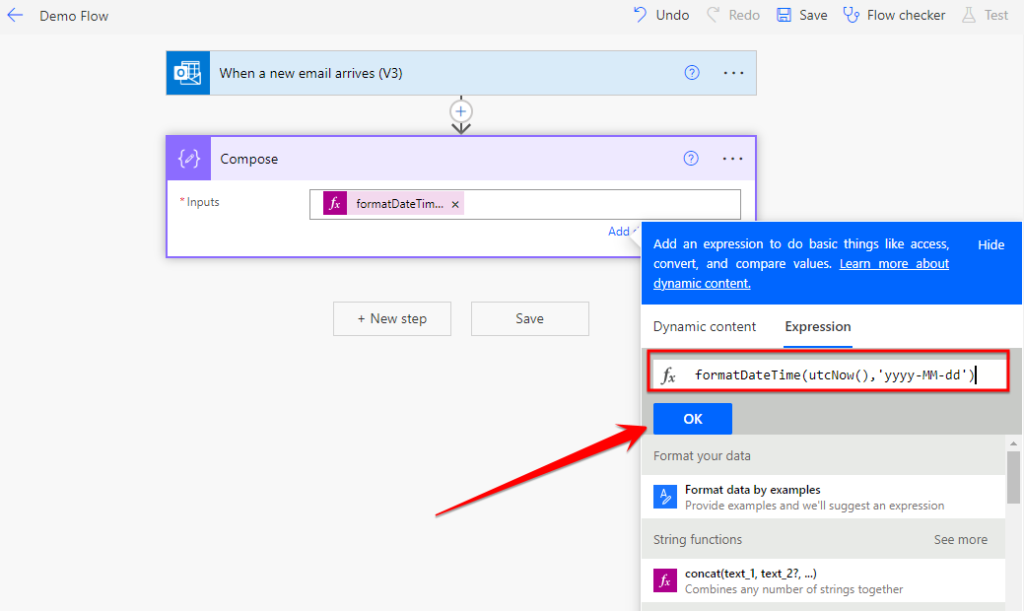Click the New step button
This screenshot has height=611, width=1024.
tap(392, 319)
